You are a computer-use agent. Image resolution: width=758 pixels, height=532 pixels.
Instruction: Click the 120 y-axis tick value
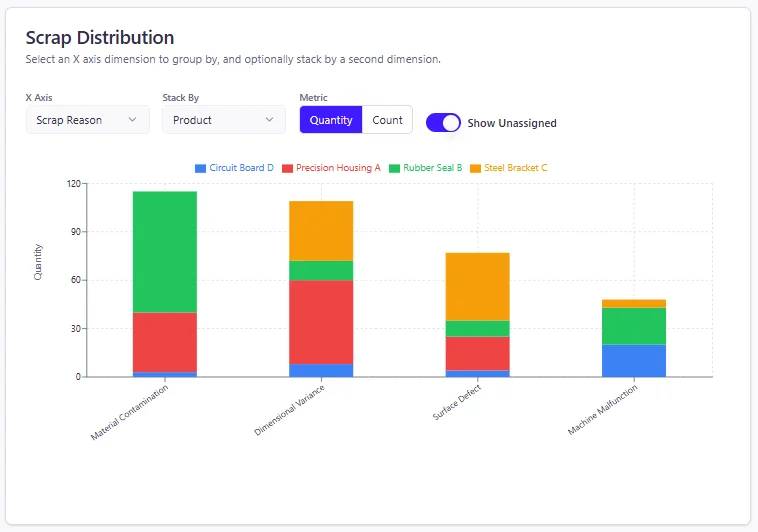pos(73,184)
